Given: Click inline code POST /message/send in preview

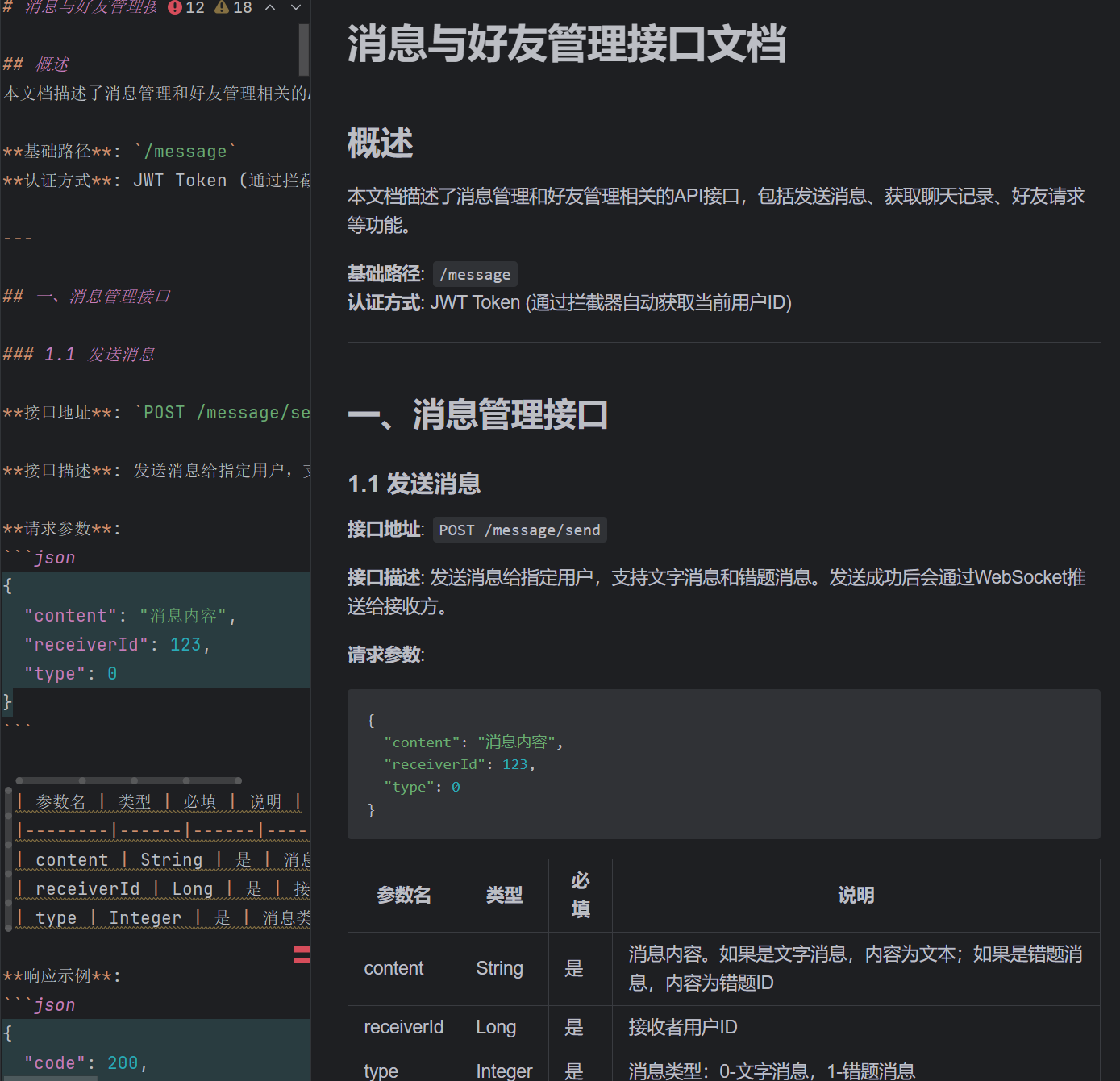Looking at the screenshot, I should [519, 530].
